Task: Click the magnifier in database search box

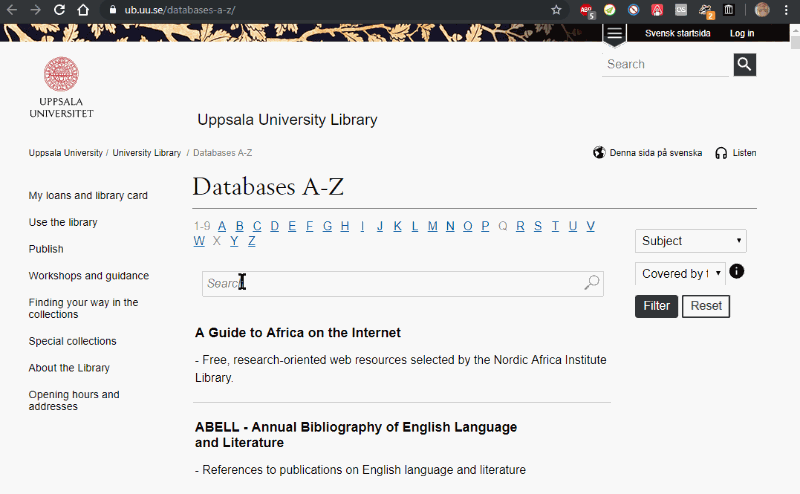Action: [x=591, y=282]
